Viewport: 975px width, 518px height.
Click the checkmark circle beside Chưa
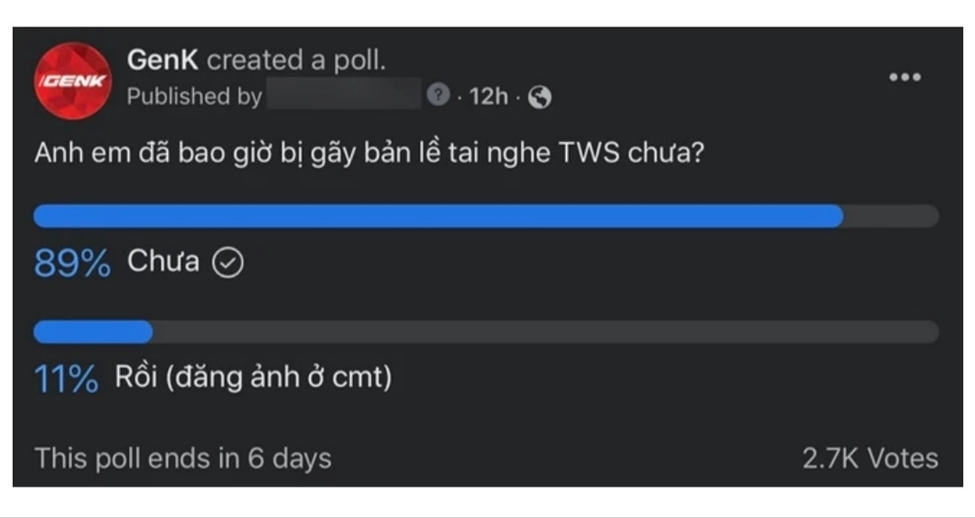tap(230, 263)
